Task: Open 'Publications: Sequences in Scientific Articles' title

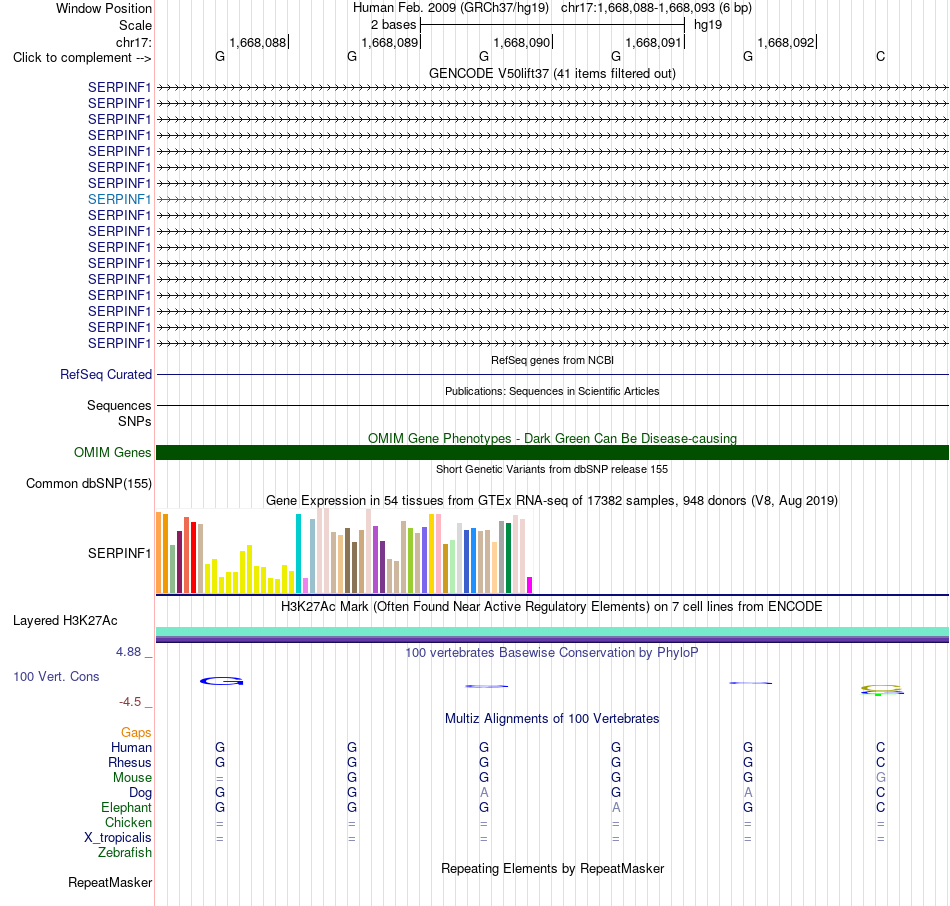Action: tap(552, 391)
